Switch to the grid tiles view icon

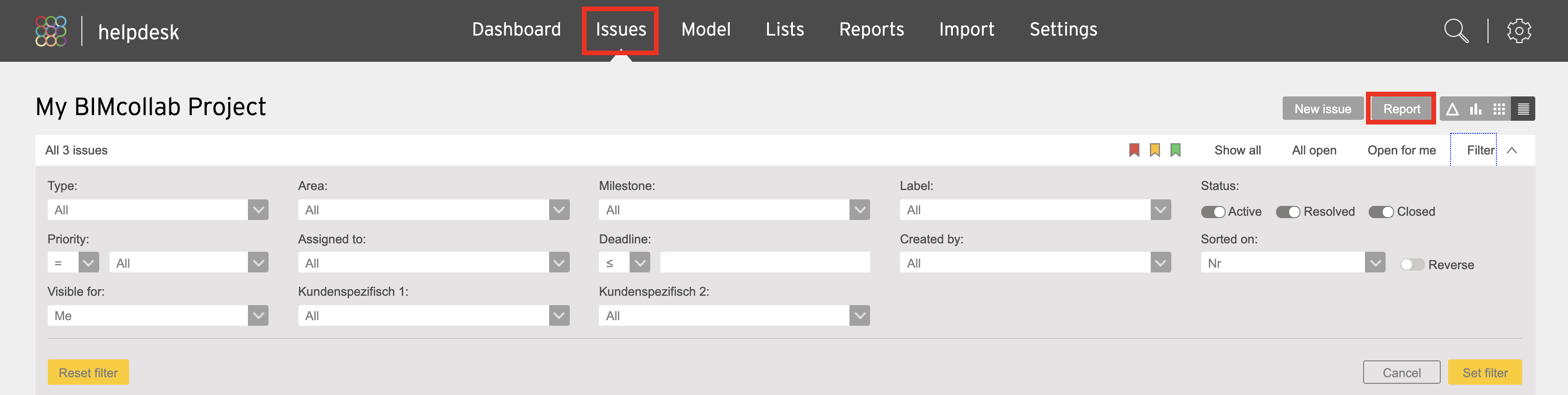point(1499,109)
